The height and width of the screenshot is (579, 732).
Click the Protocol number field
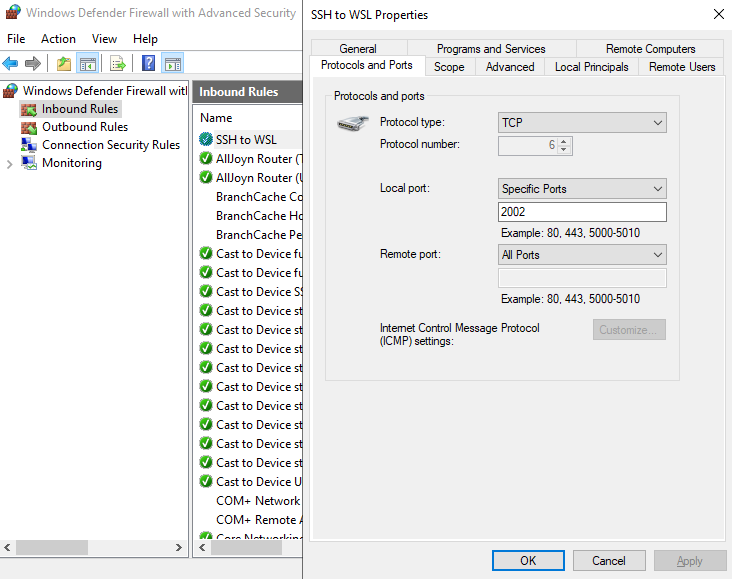[x=528, y=146]
